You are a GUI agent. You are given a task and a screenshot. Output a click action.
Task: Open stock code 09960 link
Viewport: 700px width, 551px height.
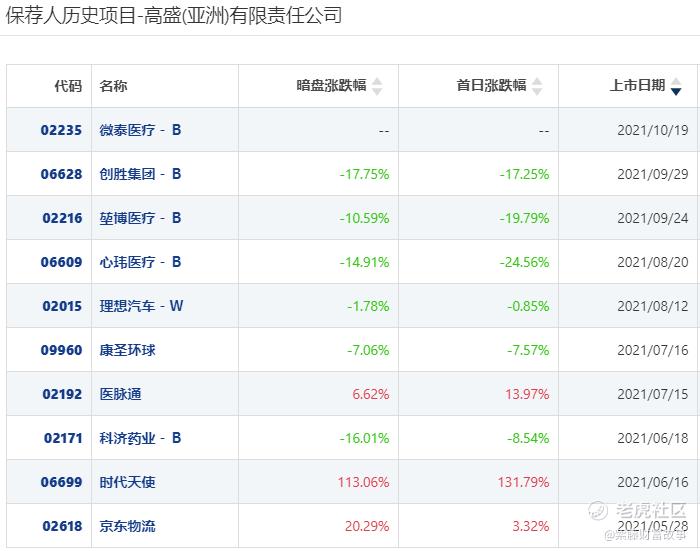click(x=61, y=350)
